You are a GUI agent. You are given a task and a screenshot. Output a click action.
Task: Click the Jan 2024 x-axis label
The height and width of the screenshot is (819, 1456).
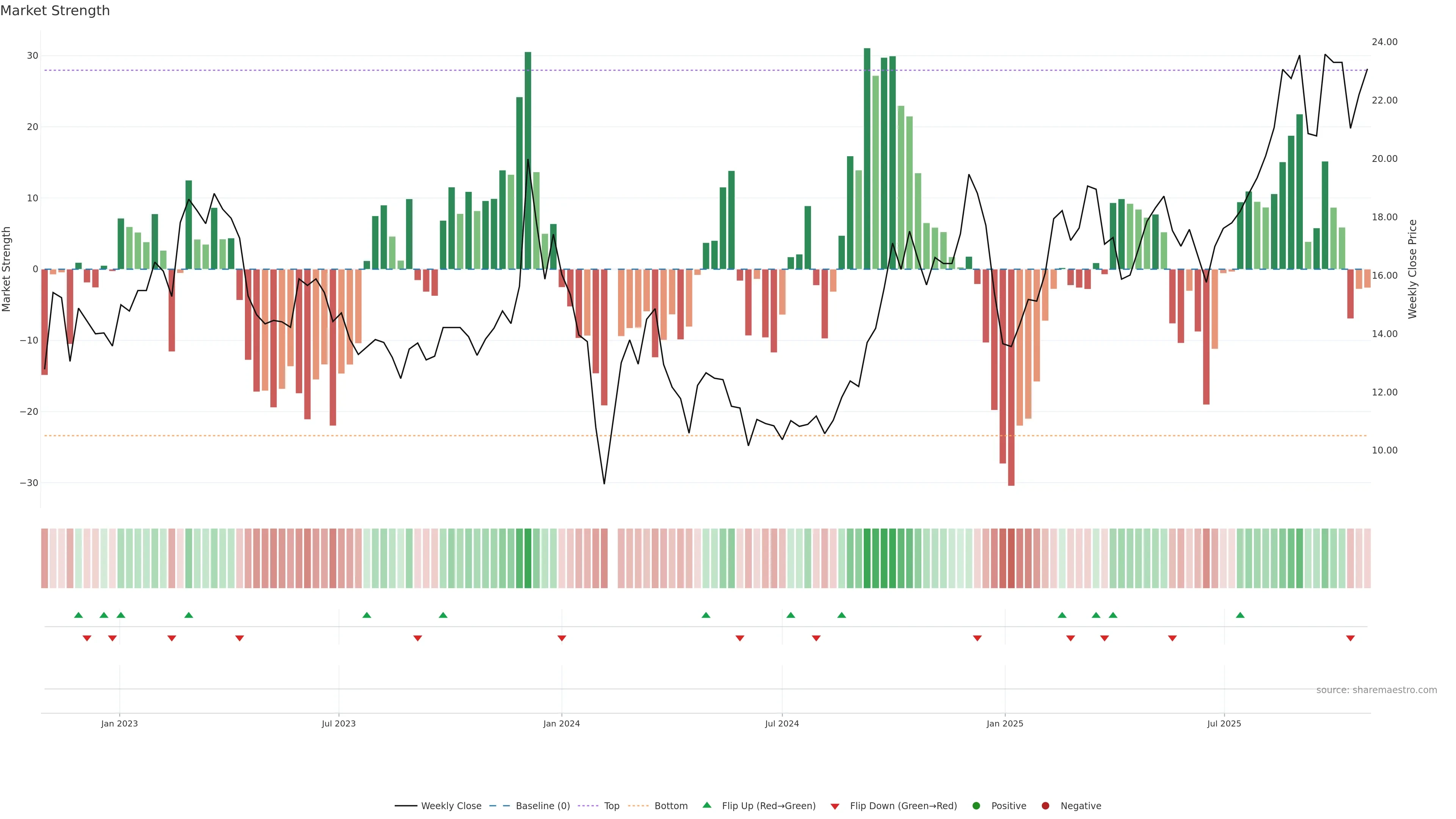(x=561, y=723)
